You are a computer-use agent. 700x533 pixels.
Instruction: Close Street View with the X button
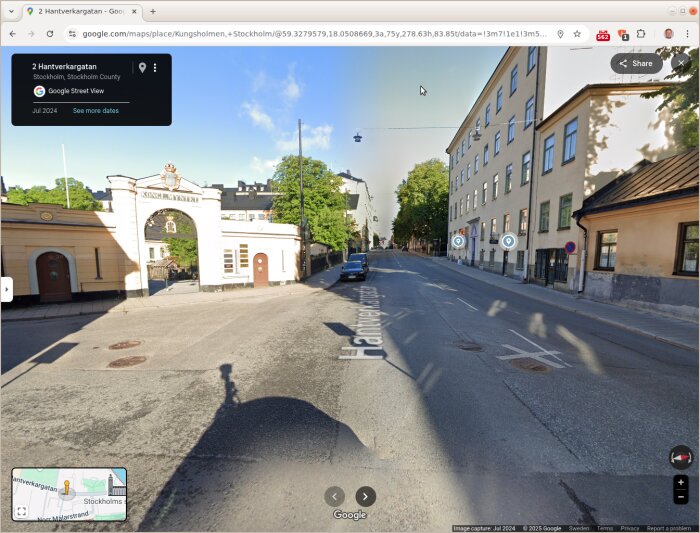pos(681,63)
